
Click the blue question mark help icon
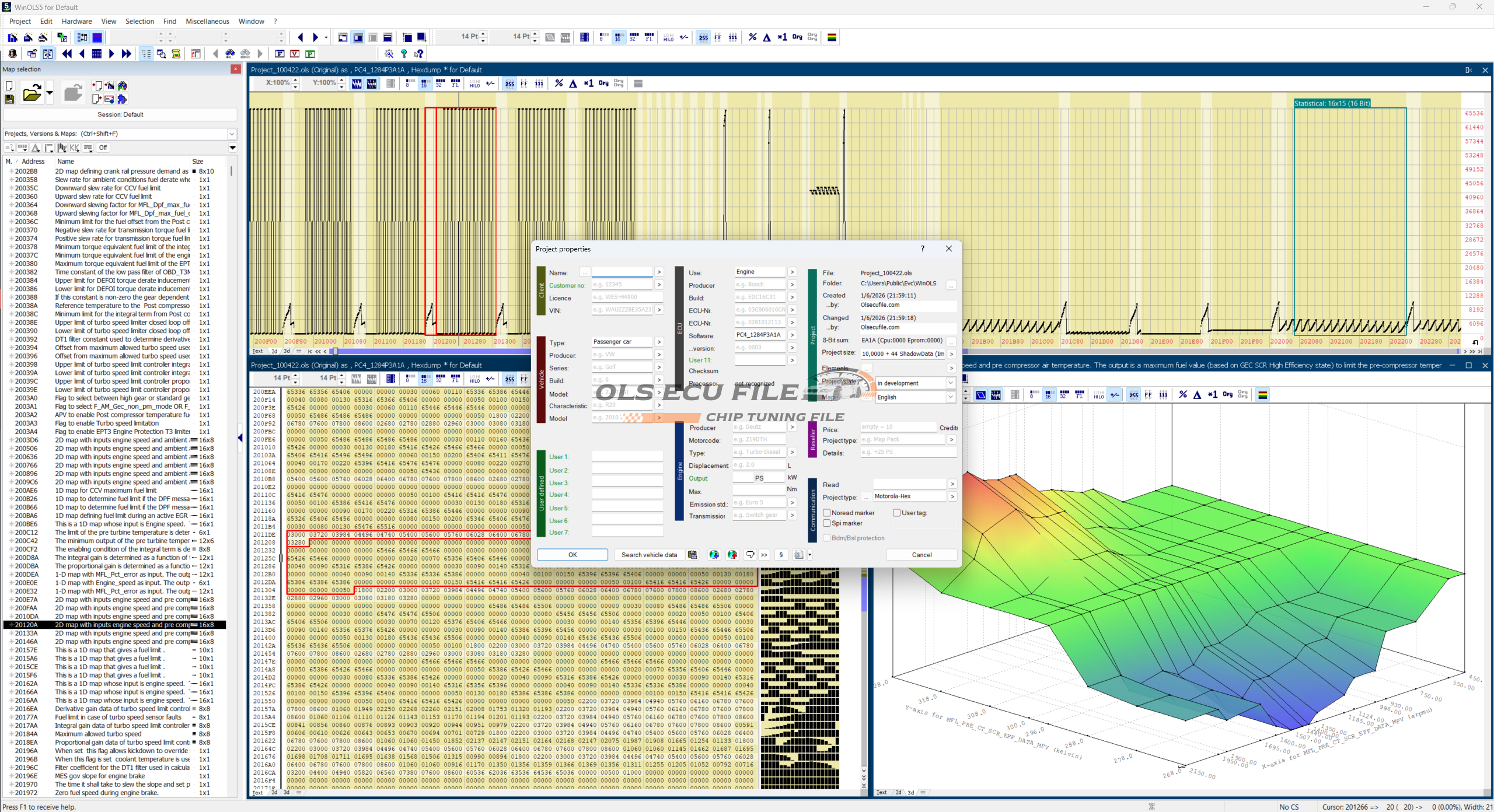pos(404,54)
